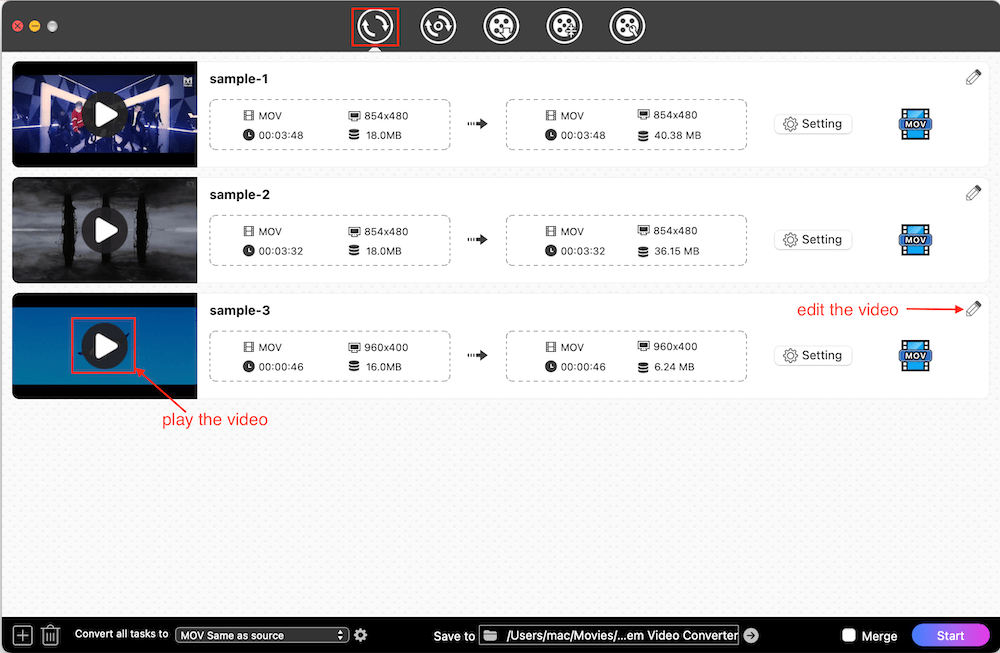Delete tasks with trash icon

50,635
